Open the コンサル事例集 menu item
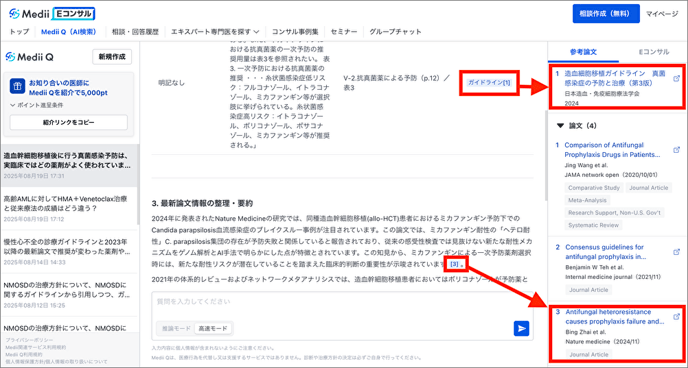 [x=295, y=32]
